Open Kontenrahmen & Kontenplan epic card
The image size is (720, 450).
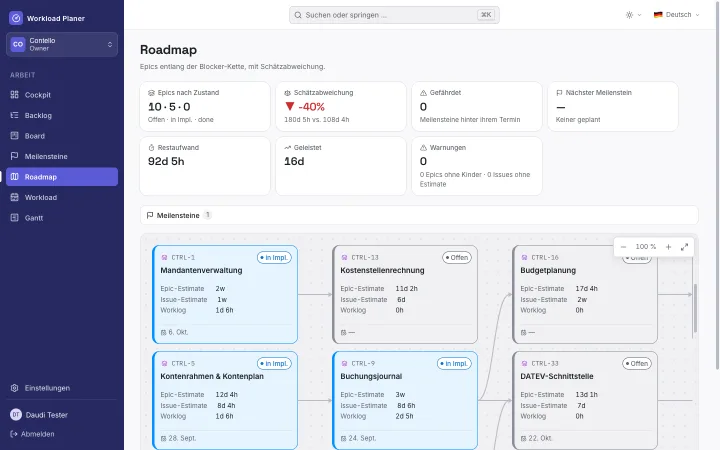[225, 400]
